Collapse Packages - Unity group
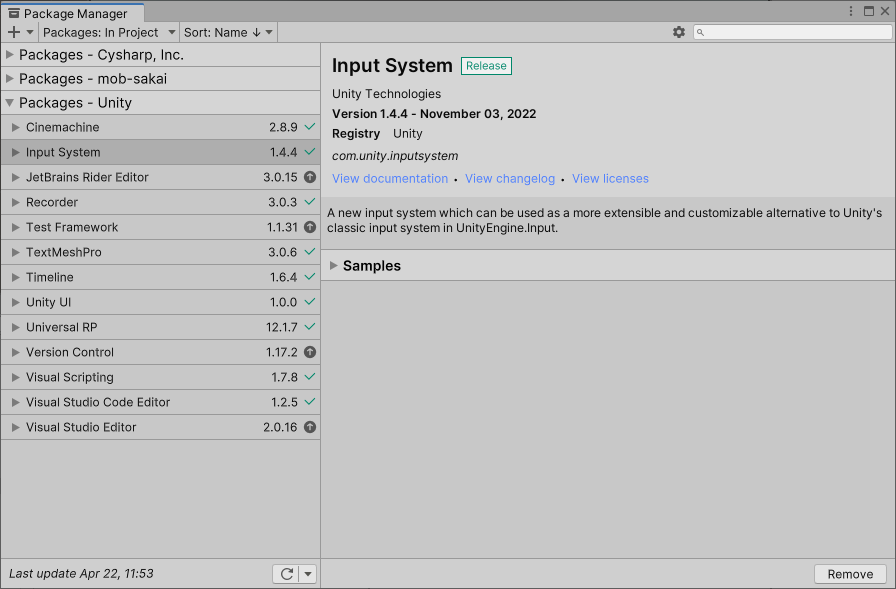This screenshot has height=589, width=896. click(x=10, y=103)
